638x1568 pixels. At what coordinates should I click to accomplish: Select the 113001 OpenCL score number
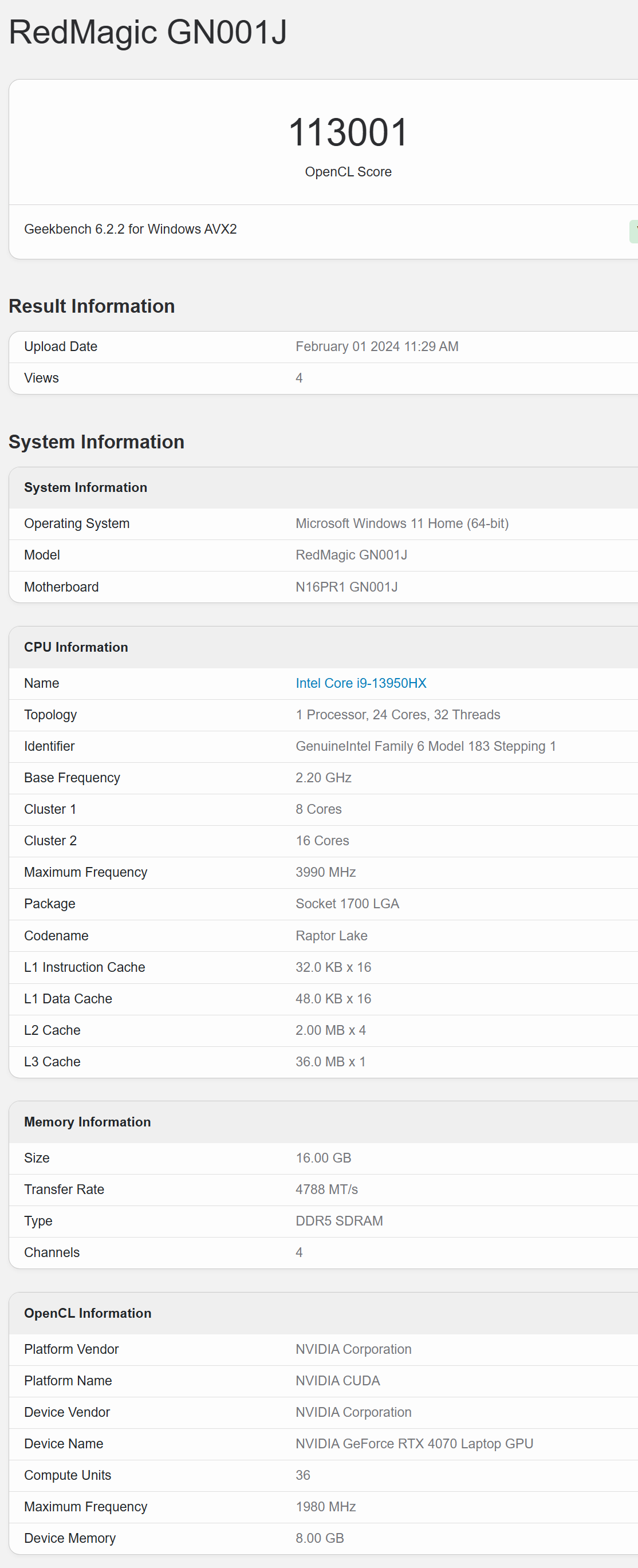[348, 132]
